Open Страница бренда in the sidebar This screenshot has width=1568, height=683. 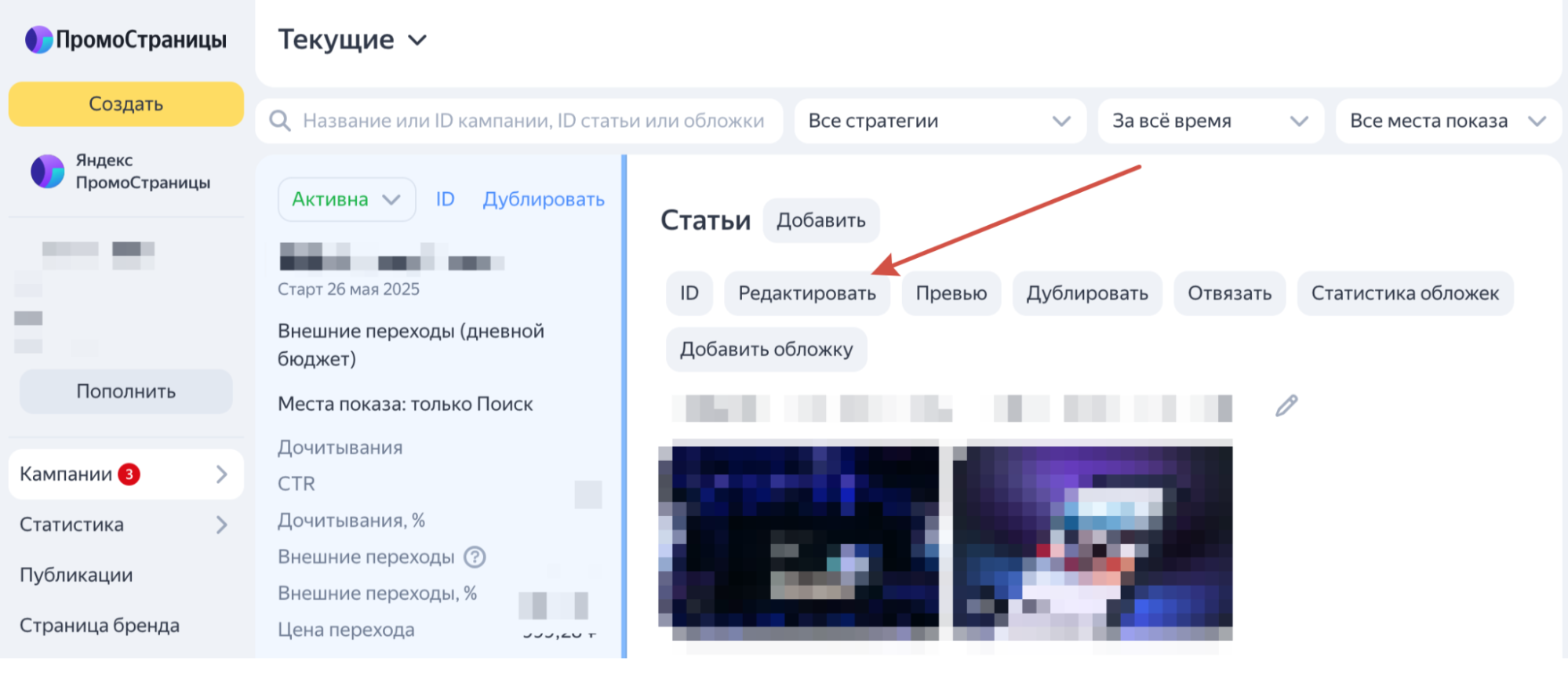100,625
